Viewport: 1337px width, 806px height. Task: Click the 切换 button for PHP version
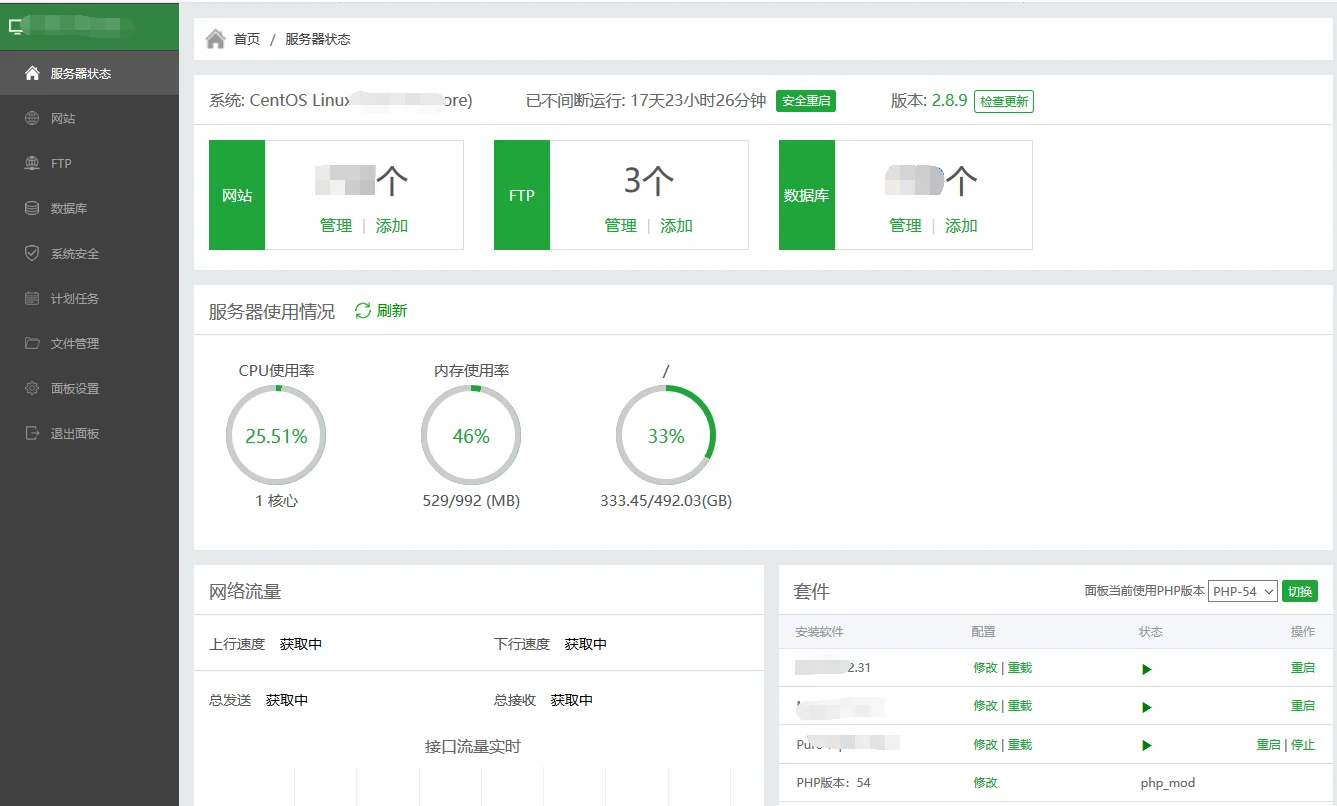(1300, 591)
